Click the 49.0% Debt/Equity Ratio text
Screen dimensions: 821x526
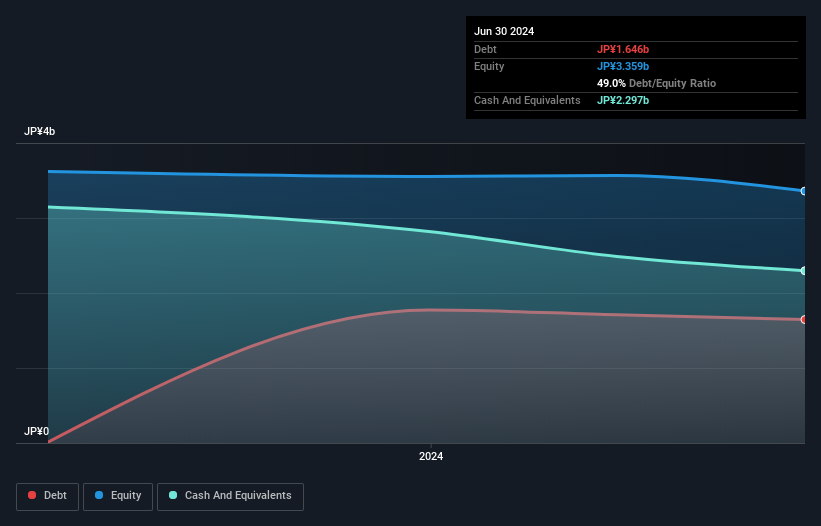click(x=656, y=83)
